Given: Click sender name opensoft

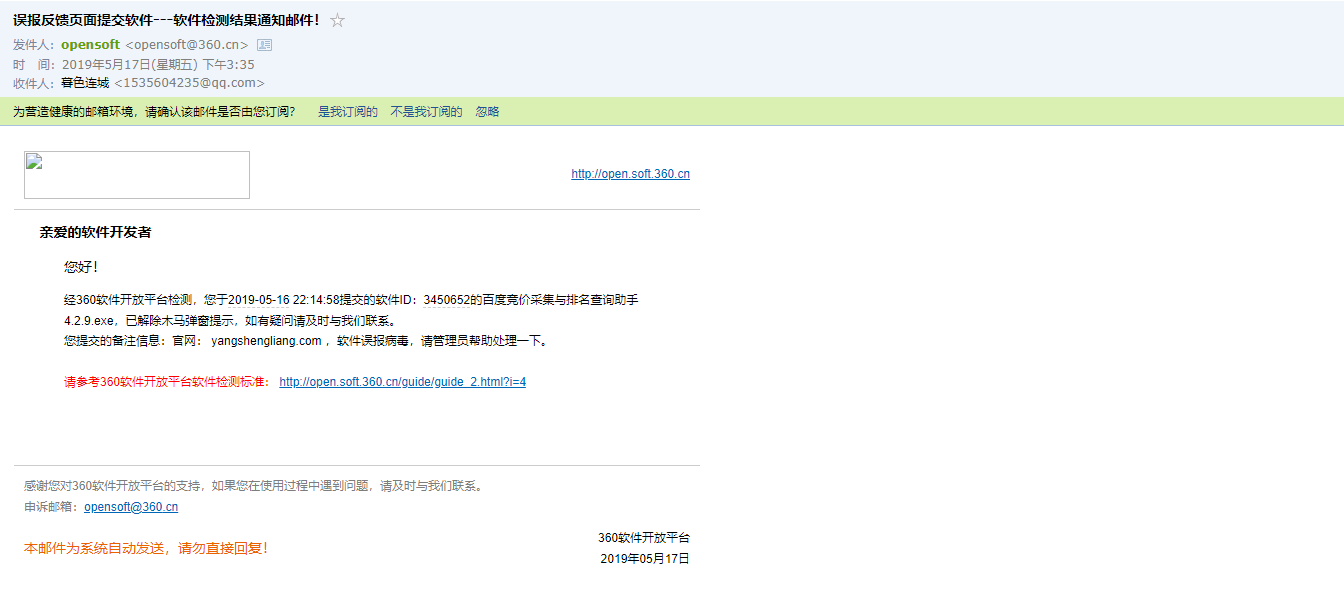Looking at the screenshot, I should pos(90,45).
